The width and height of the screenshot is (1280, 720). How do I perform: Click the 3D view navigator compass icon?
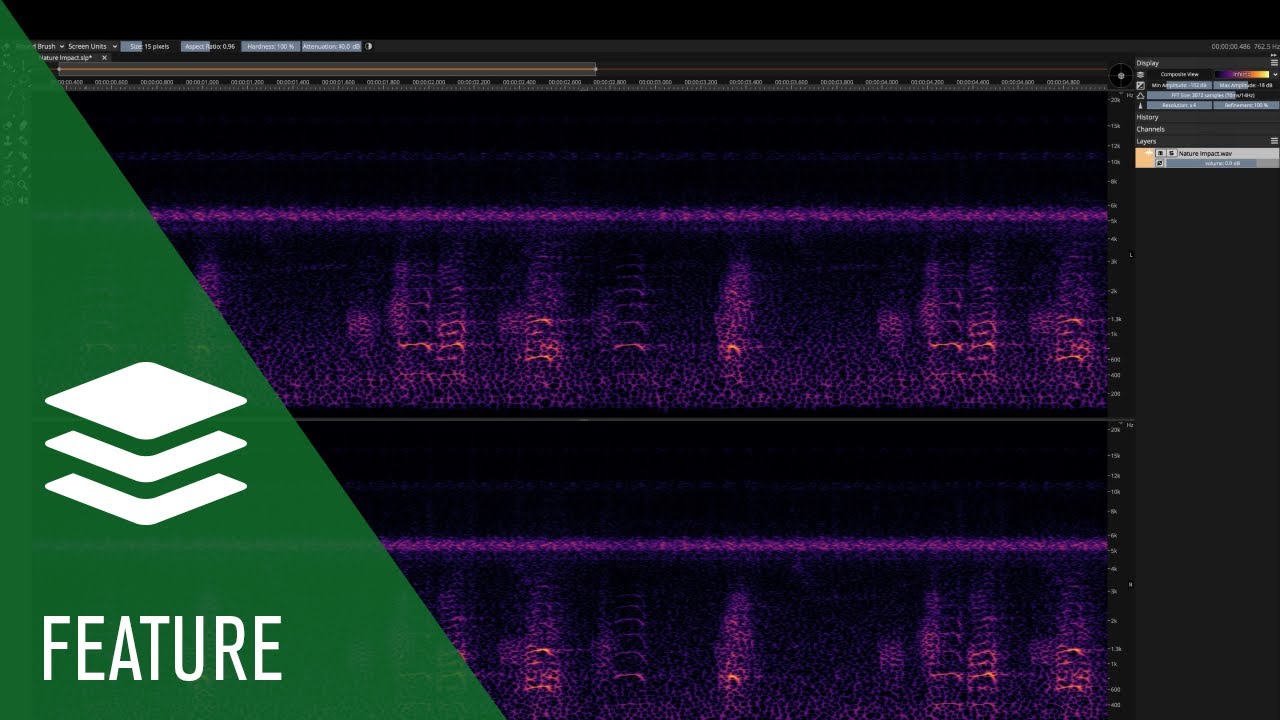click(x=1121, y=75)
